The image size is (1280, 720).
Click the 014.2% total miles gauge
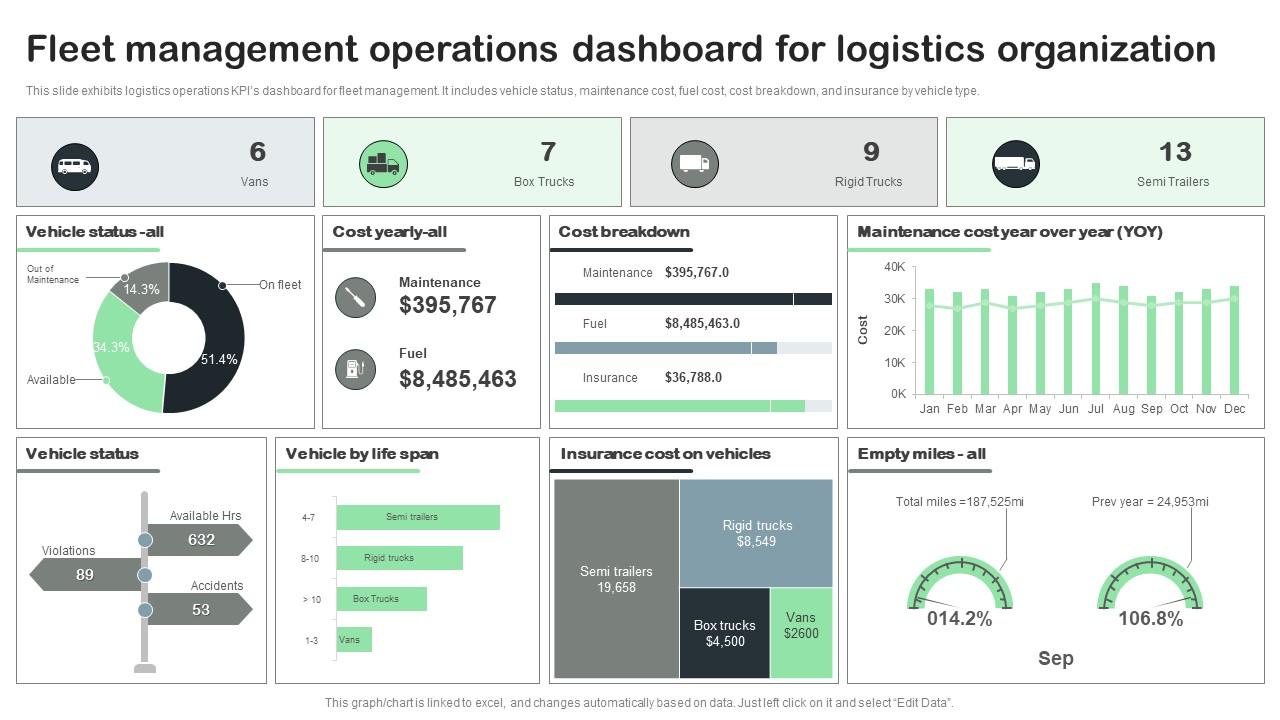pos(960,584)
